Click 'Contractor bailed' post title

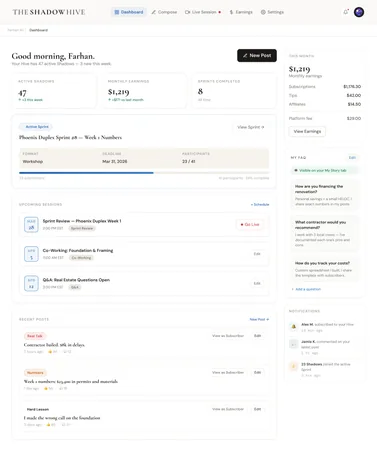pyautogui.click(x=54, y=345)
